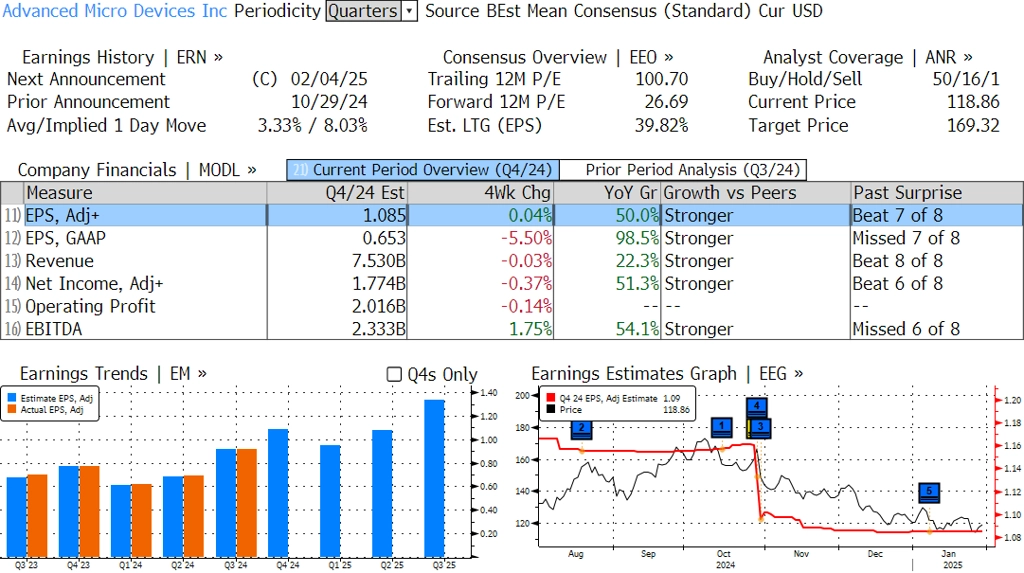Click EPS GAAP 4Wk change -5.50%
Viewport: 1024px width, 573px height.
click(526, 238)
